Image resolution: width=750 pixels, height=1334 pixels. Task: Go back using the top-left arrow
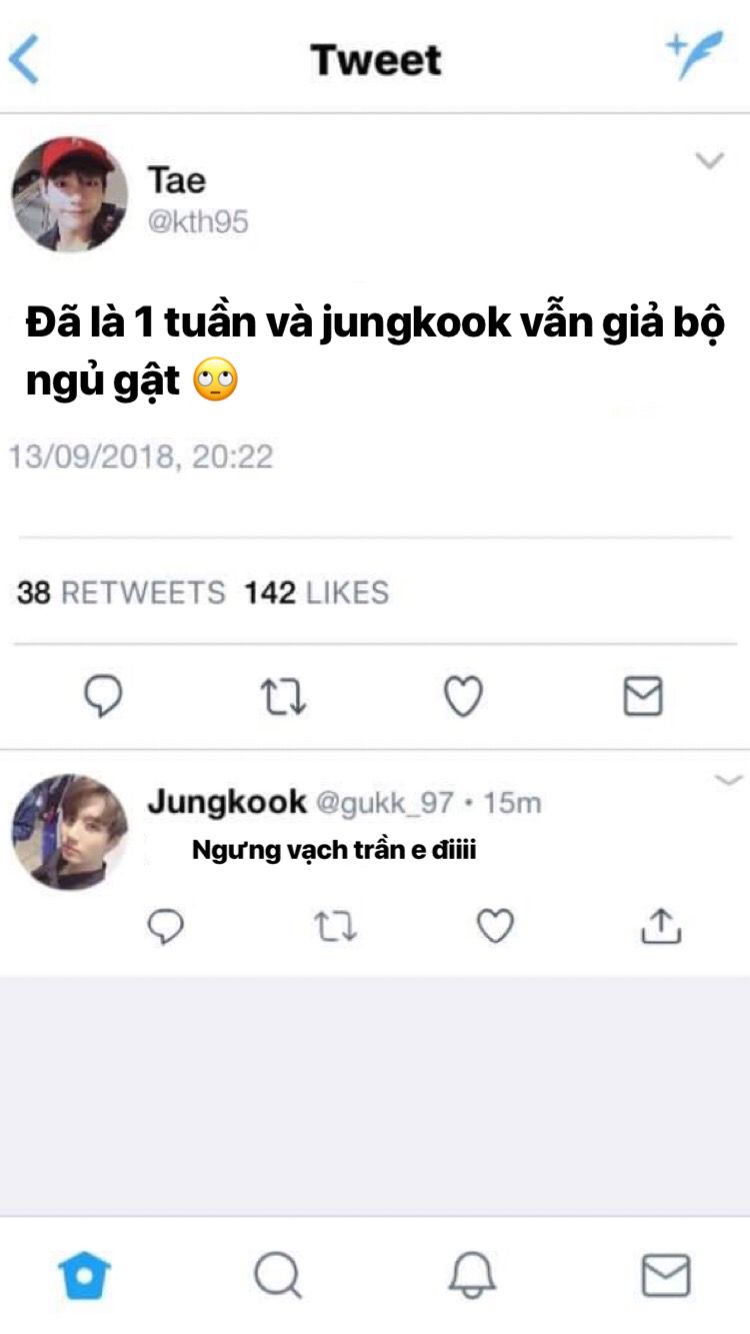click(24, 60)
